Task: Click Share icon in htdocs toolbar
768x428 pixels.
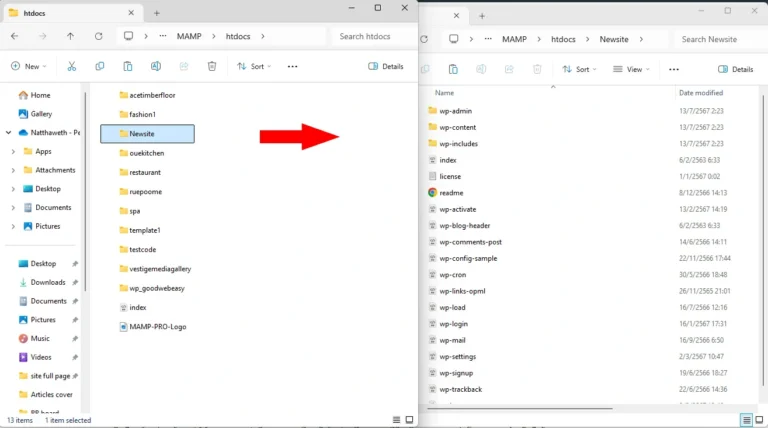Action: point(184,66)
